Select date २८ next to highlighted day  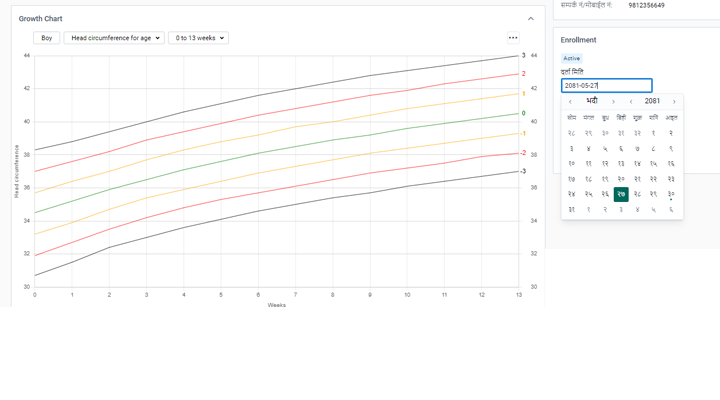638,194
